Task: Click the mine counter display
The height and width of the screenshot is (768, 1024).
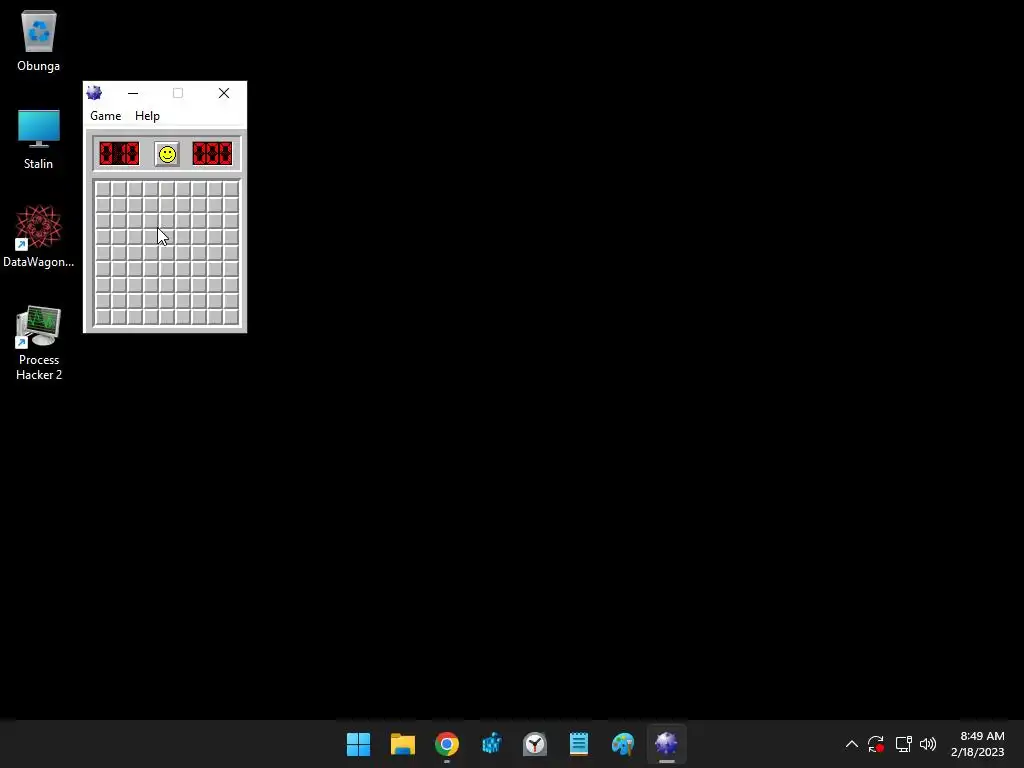Action: click(x=119, y=154)
